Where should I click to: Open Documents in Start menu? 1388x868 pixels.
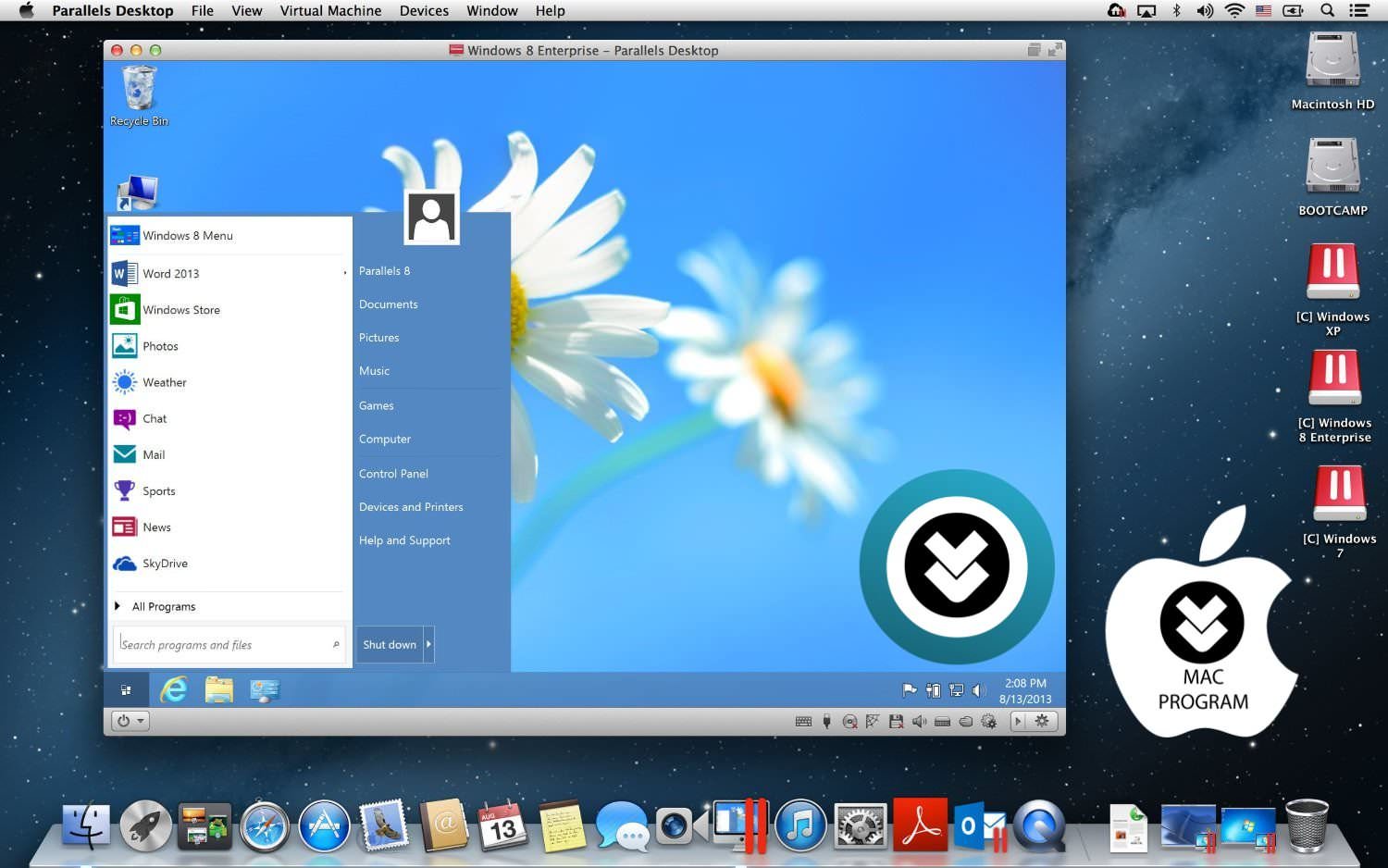[389, 304]
